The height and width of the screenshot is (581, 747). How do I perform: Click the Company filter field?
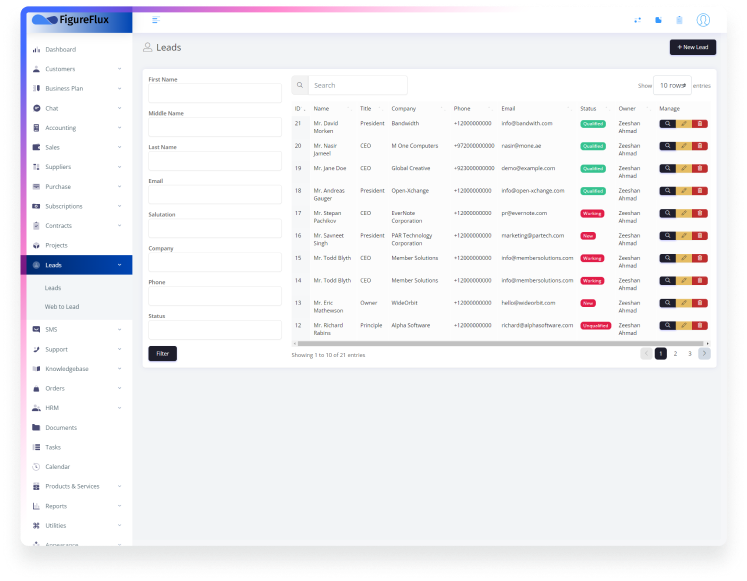[x=215, y=262]
